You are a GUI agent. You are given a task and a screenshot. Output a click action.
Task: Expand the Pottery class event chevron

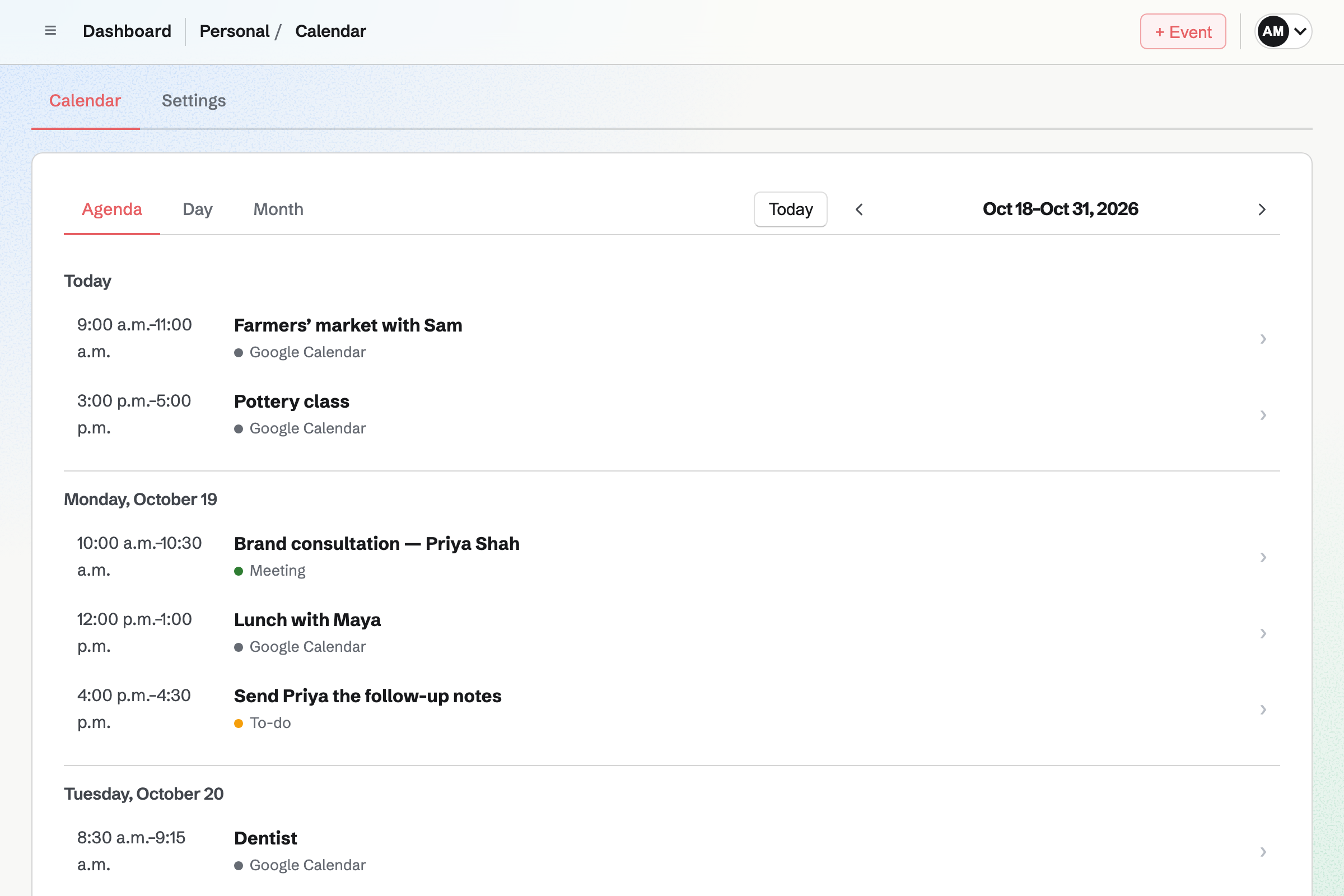[x=1263, y=415]
